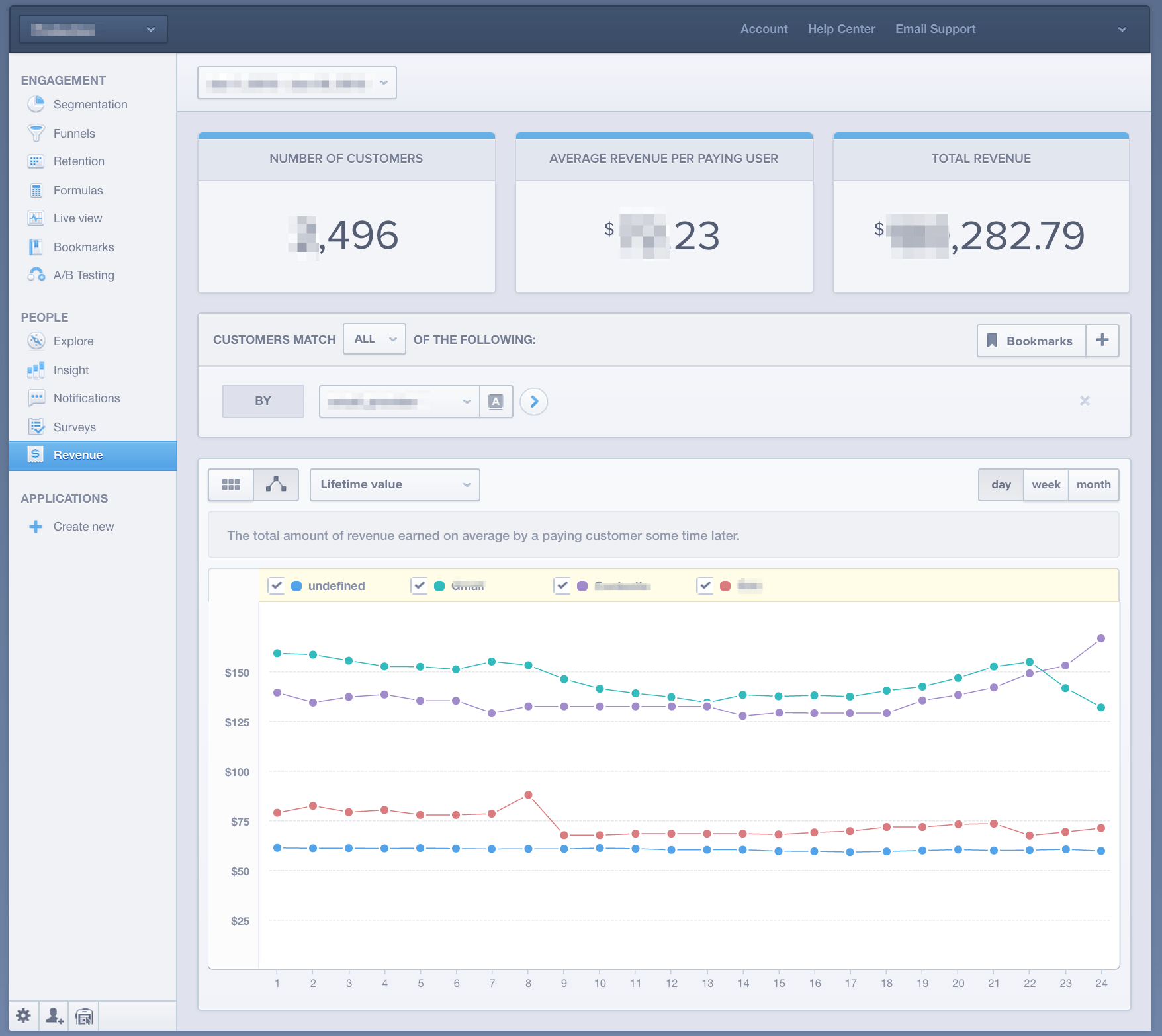Click teal legend color dot
This screenshot has height=1036, width=1162.
coord(439,586)
